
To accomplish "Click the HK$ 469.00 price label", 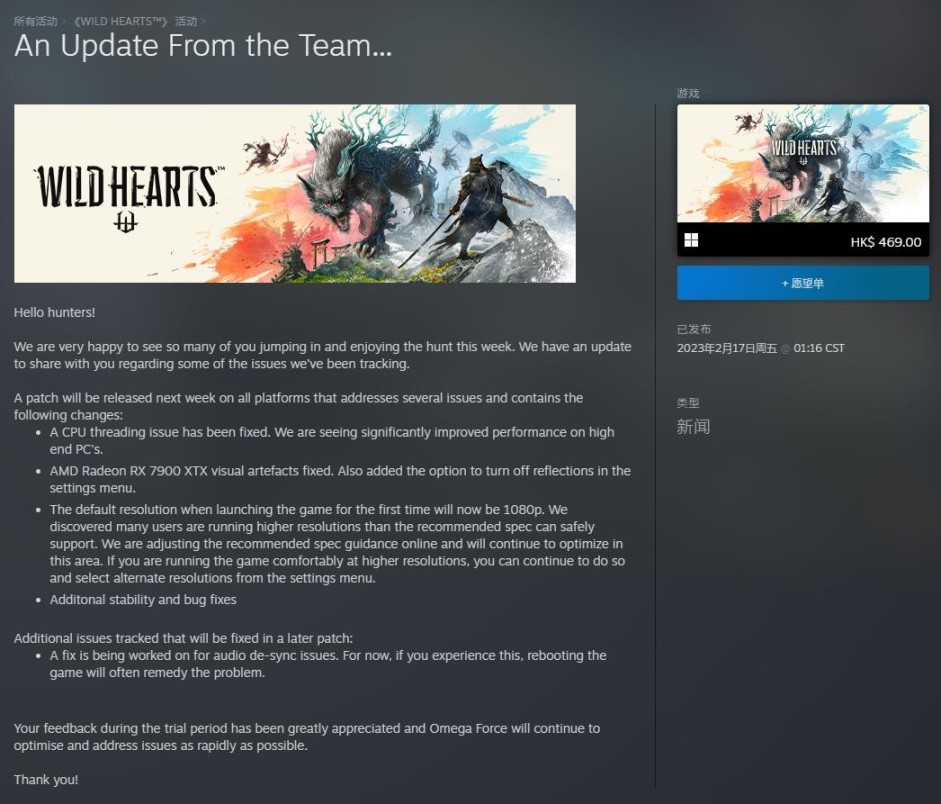I will click(x=885, y=242).
